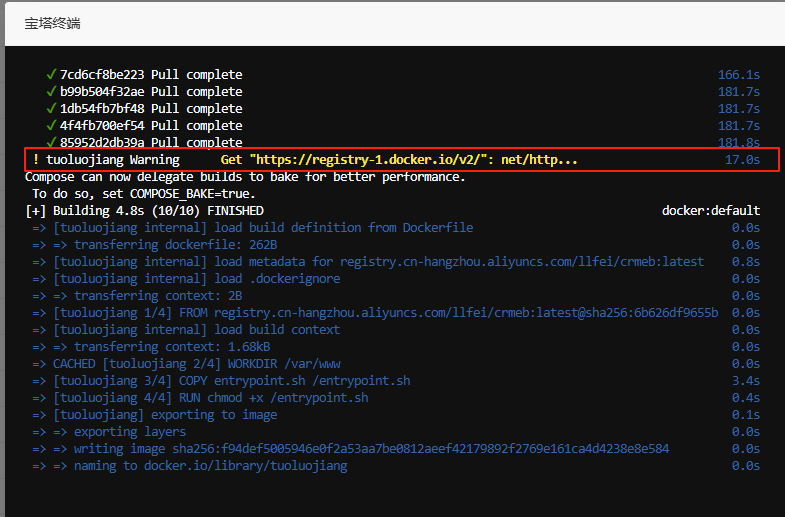785x517 pixels.
Task: Click the 宝塔终端 window title
Action: point(53,24)
